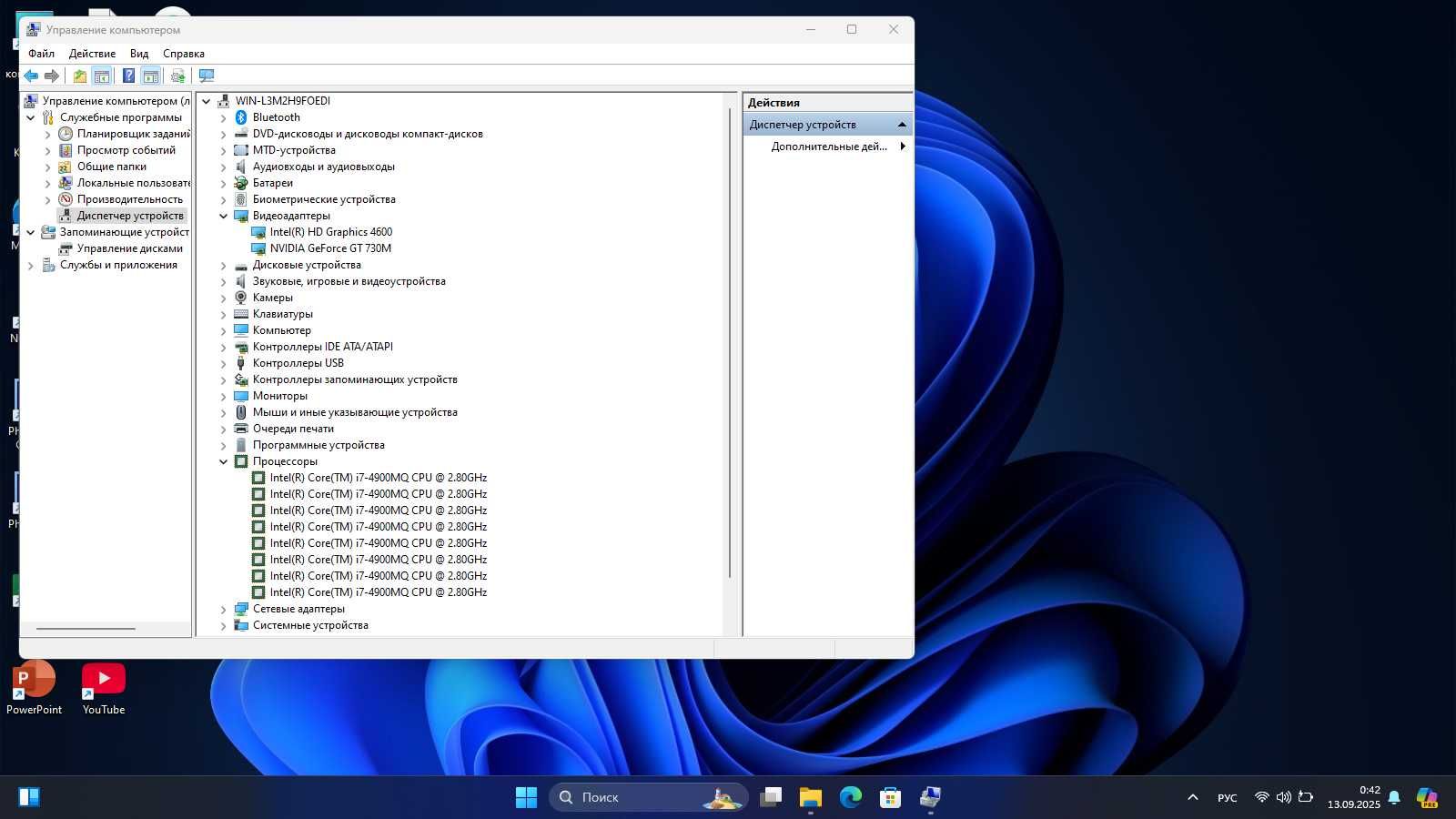1456x819 pixels.
Task: Select Intel(R) HD Graphics 4600 adapter
Action: pyautogui.click(x=330, y=232)
